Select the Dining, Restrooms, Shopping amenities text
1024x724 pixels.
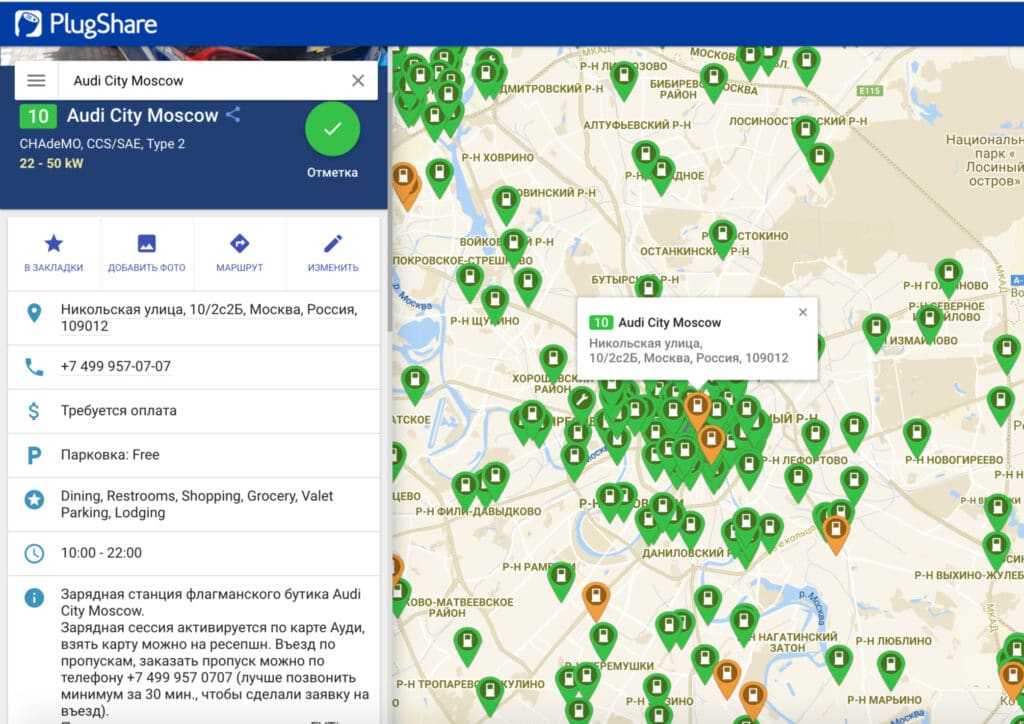(197, 504)
